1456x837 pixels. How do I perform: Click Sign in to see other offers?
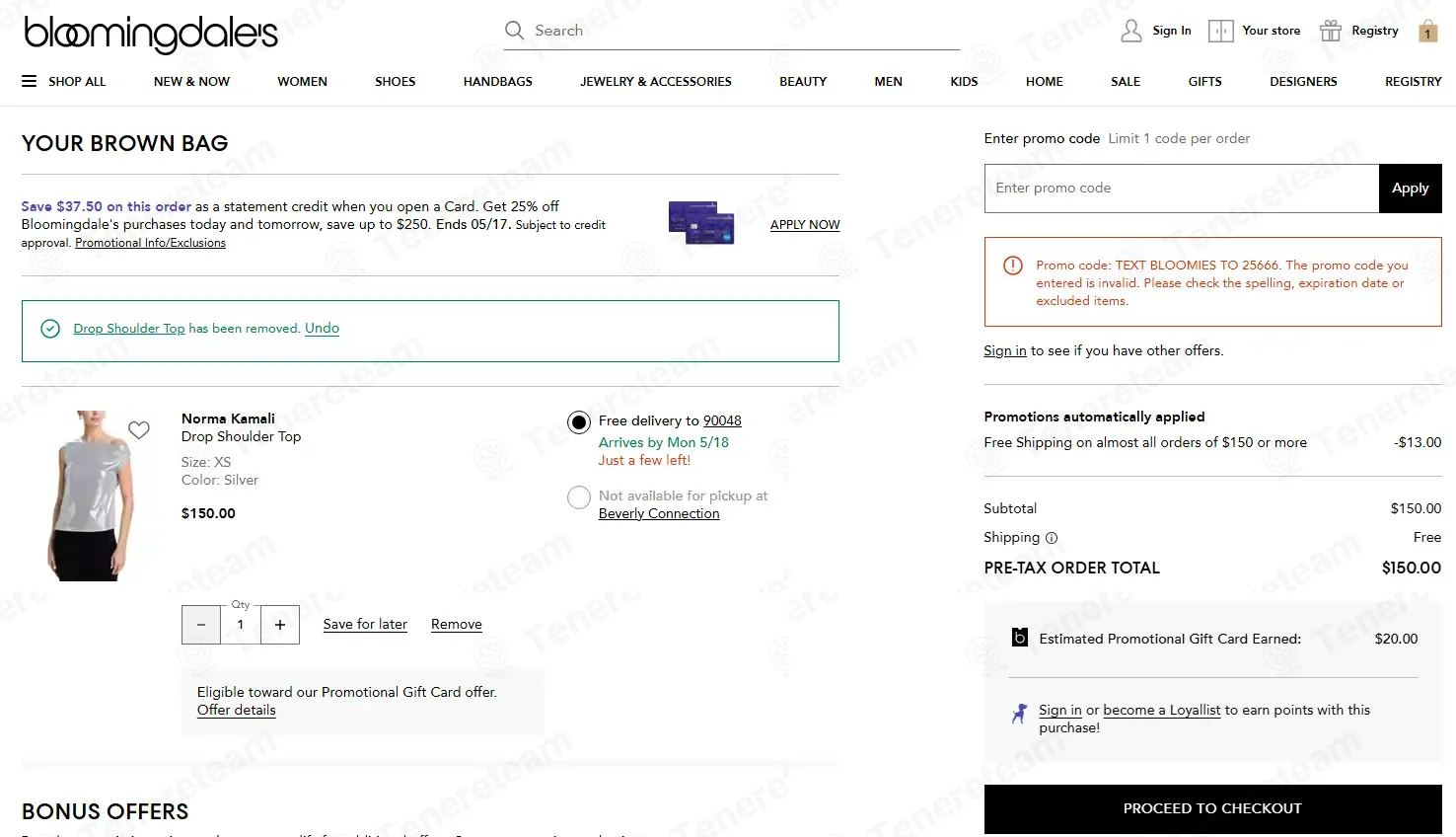point(1005,350)
